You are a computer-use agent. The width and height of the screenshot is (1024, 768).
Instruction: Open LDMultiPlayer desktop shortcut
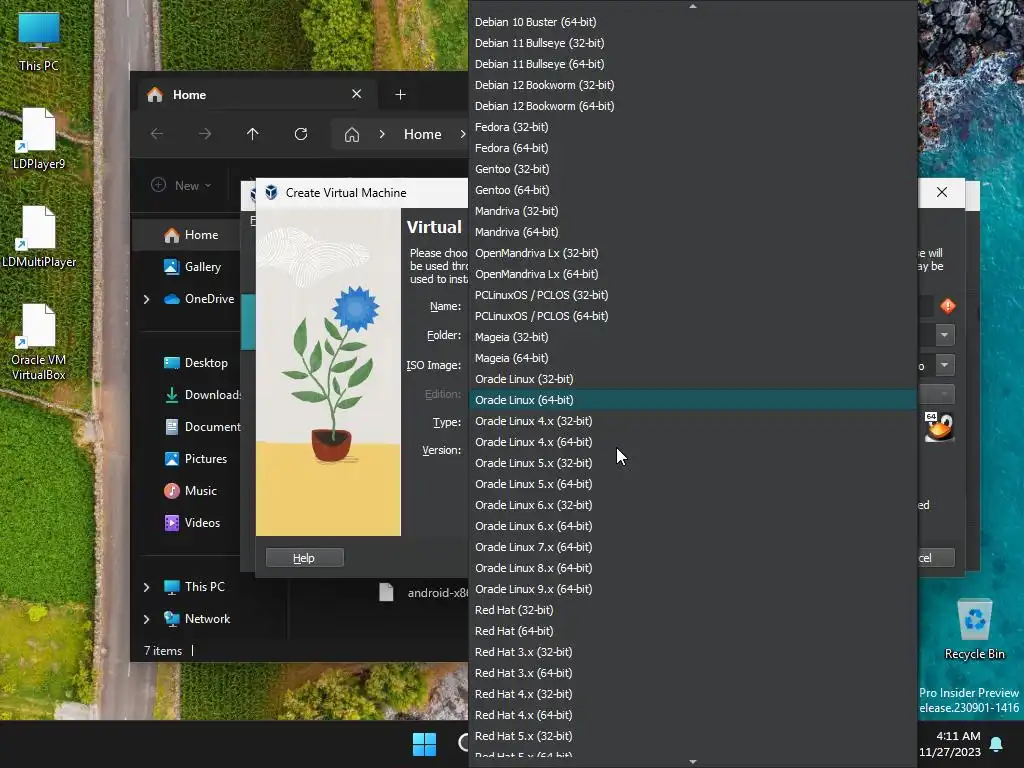coord(39,237)
